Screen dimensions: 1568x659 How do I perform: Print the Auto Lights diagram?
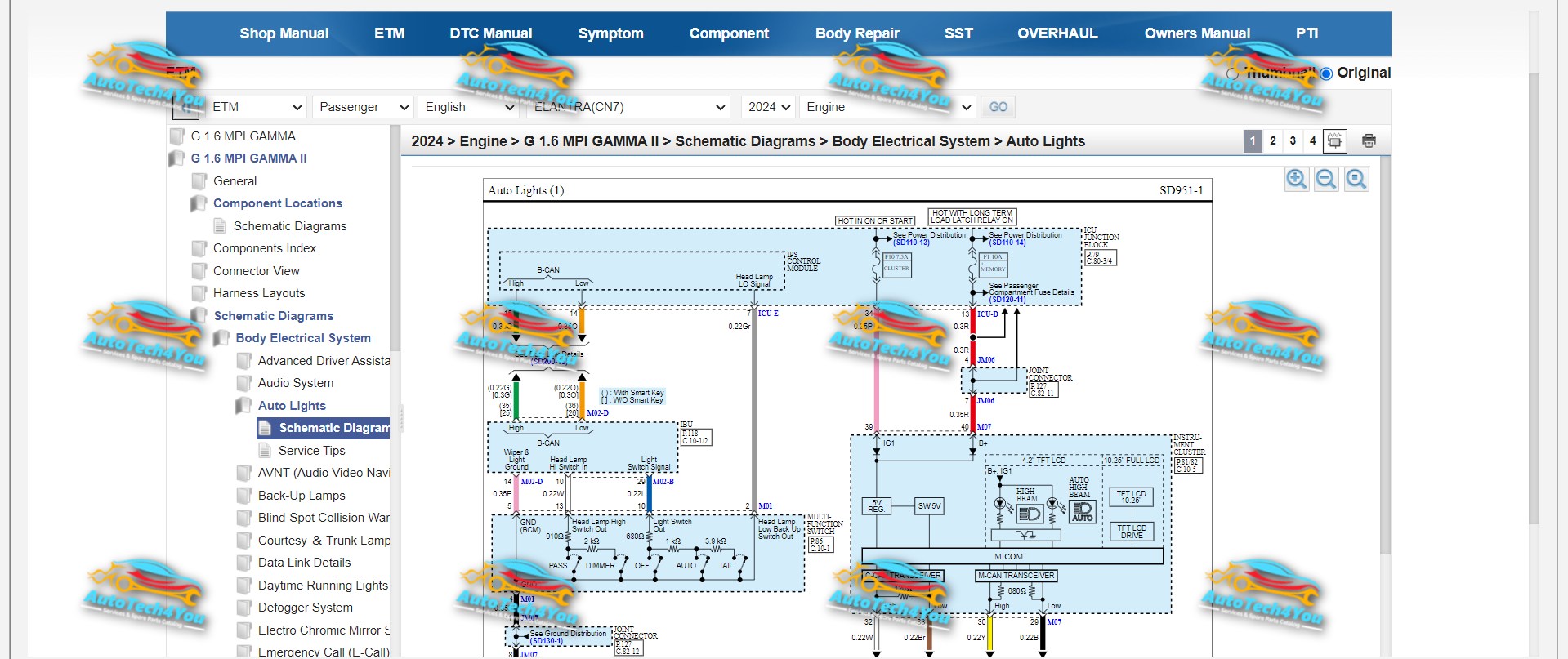point(1369,141)
